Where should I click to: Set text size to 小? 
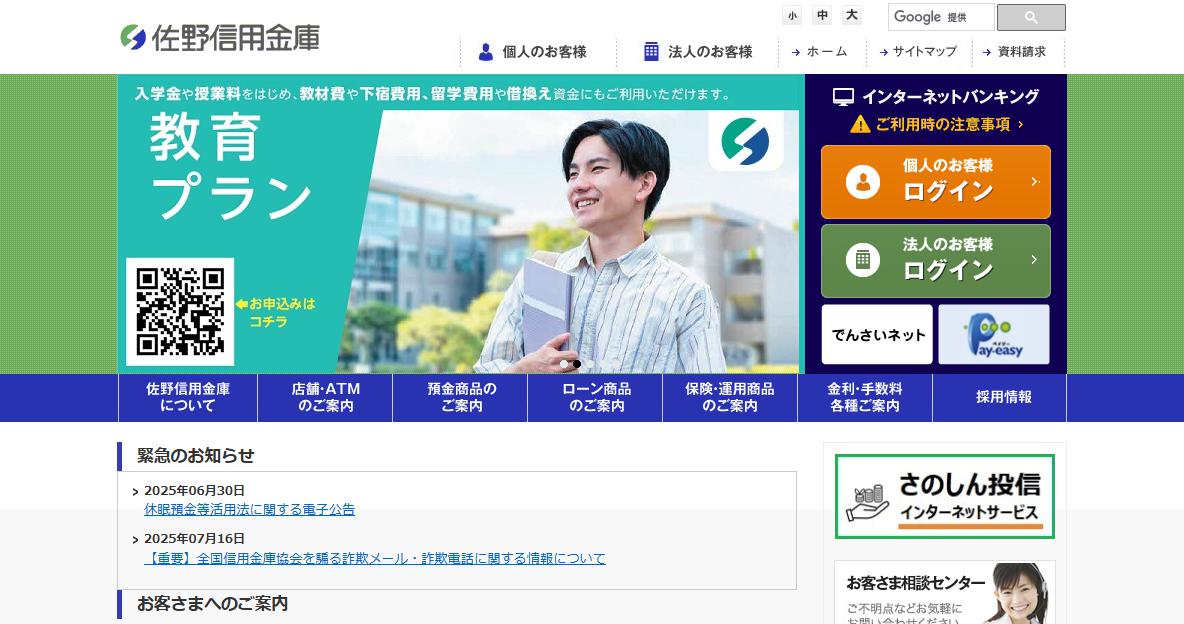pos(792,15)
